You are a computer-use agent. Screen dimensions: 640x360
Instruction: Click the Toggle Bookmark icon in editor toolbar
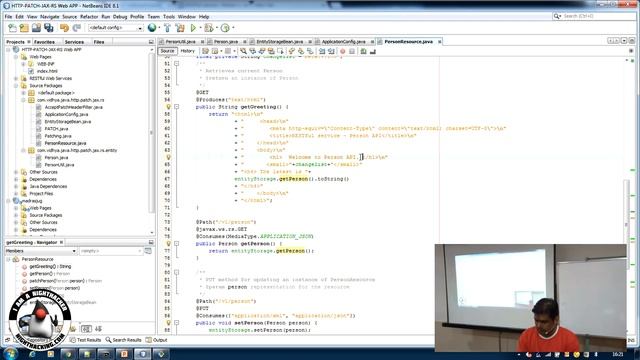tap(310, 51)
